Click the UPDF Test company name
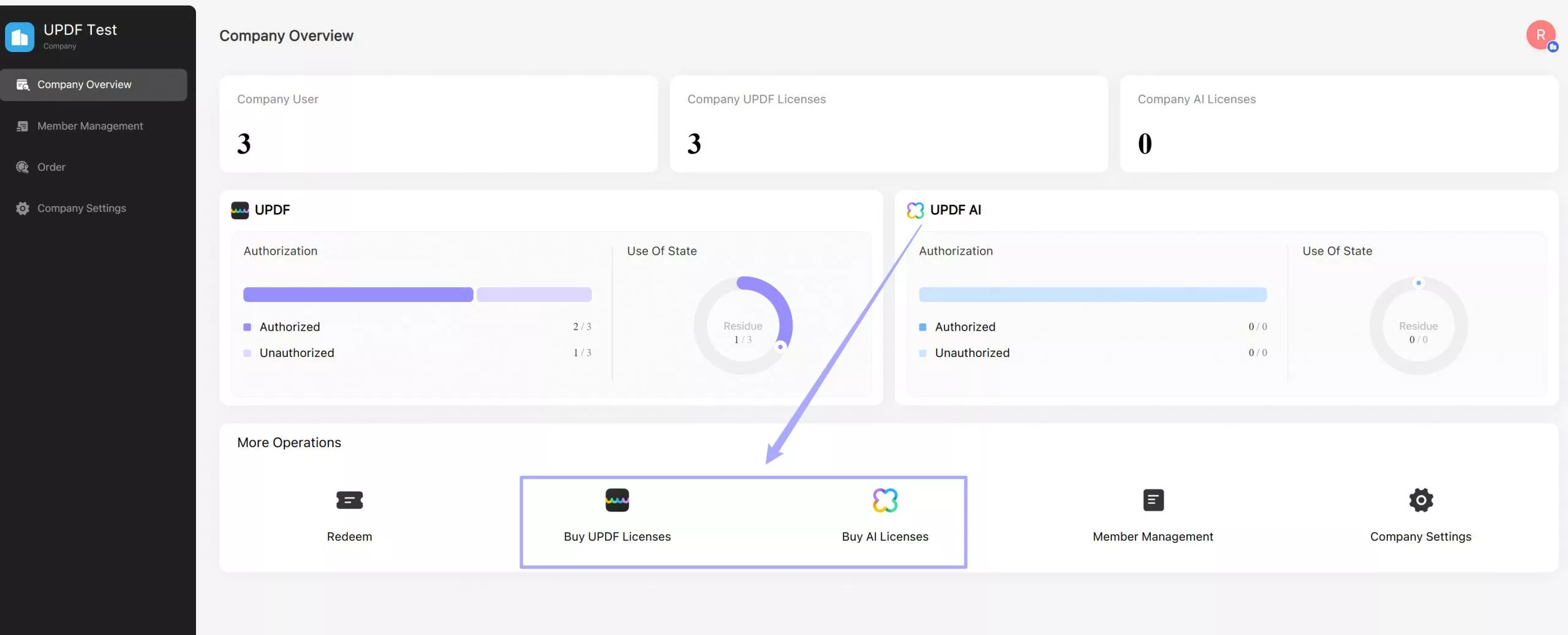This screenshot has width=1568, height=635. pyautogui.click(x=80, y=30)
